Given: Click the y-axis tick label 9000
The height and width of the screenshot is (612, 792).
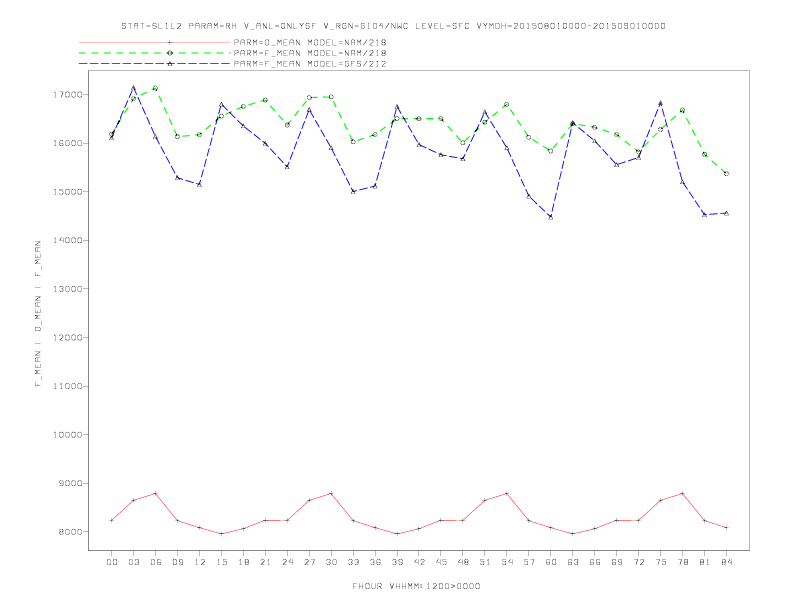Looking at the screenshot, I should (x=70, y=483).
